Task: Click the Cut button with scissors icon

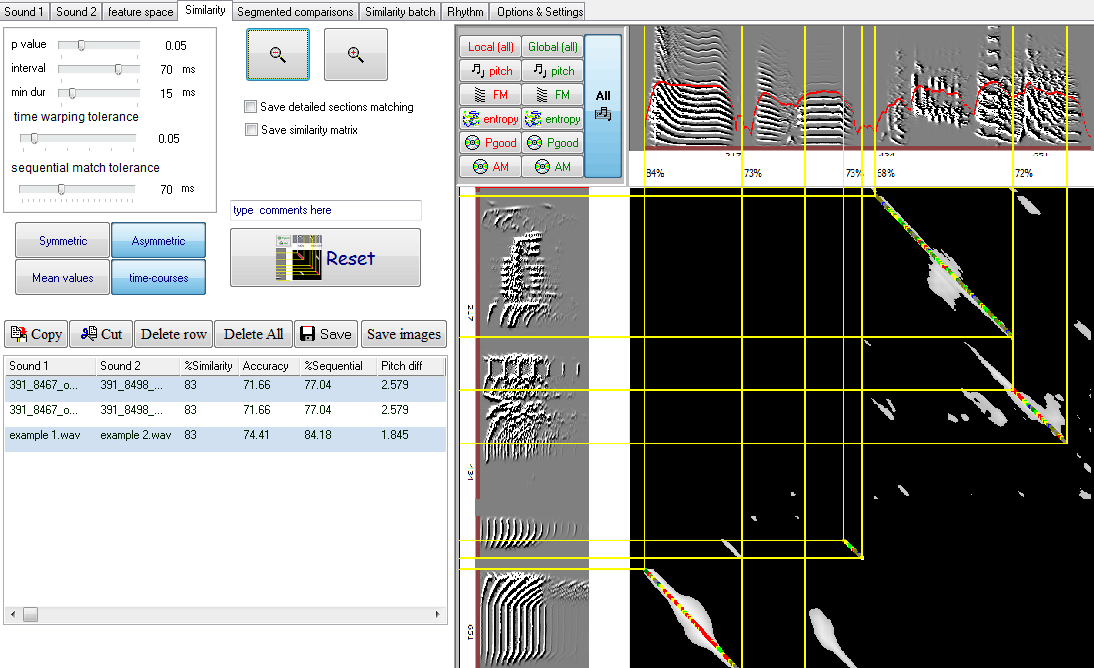Action: point(101,335)
